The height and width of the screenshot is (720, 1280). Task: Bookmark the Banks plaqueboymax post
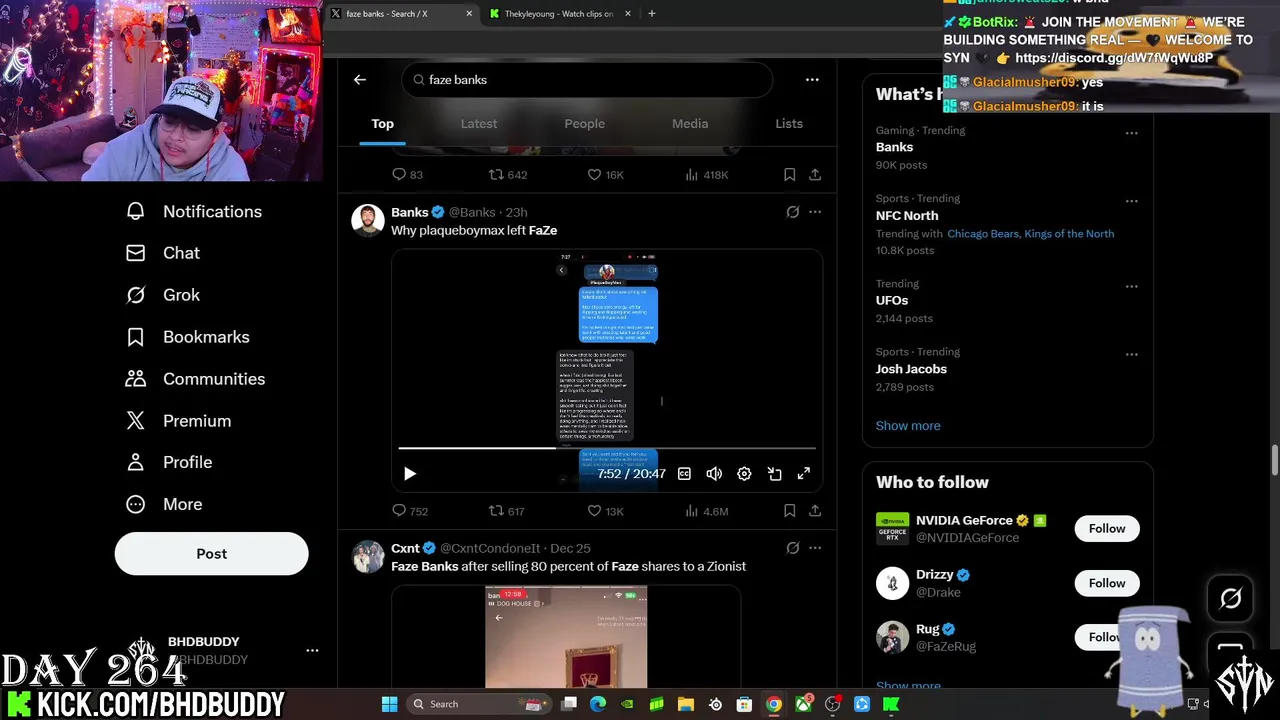click(x=789, y=511)
